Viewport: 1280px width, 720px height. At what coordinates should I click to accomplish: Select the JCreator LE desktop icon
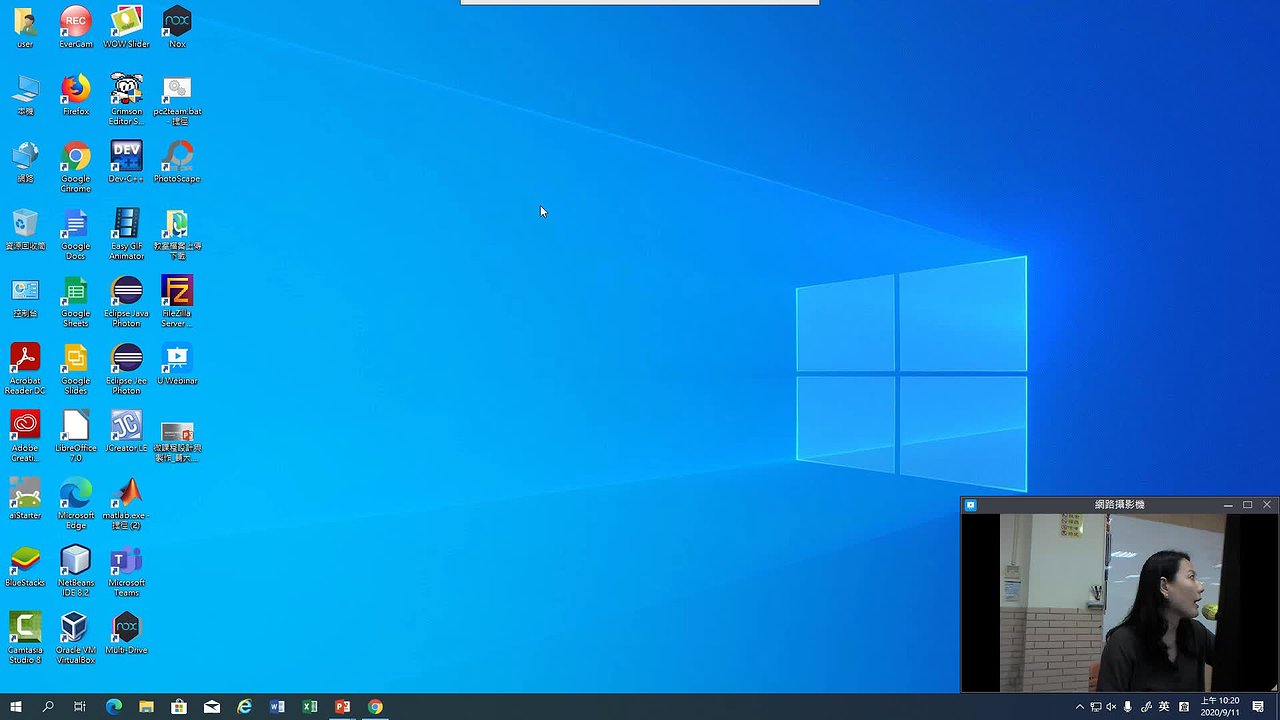tap(126, 430)
